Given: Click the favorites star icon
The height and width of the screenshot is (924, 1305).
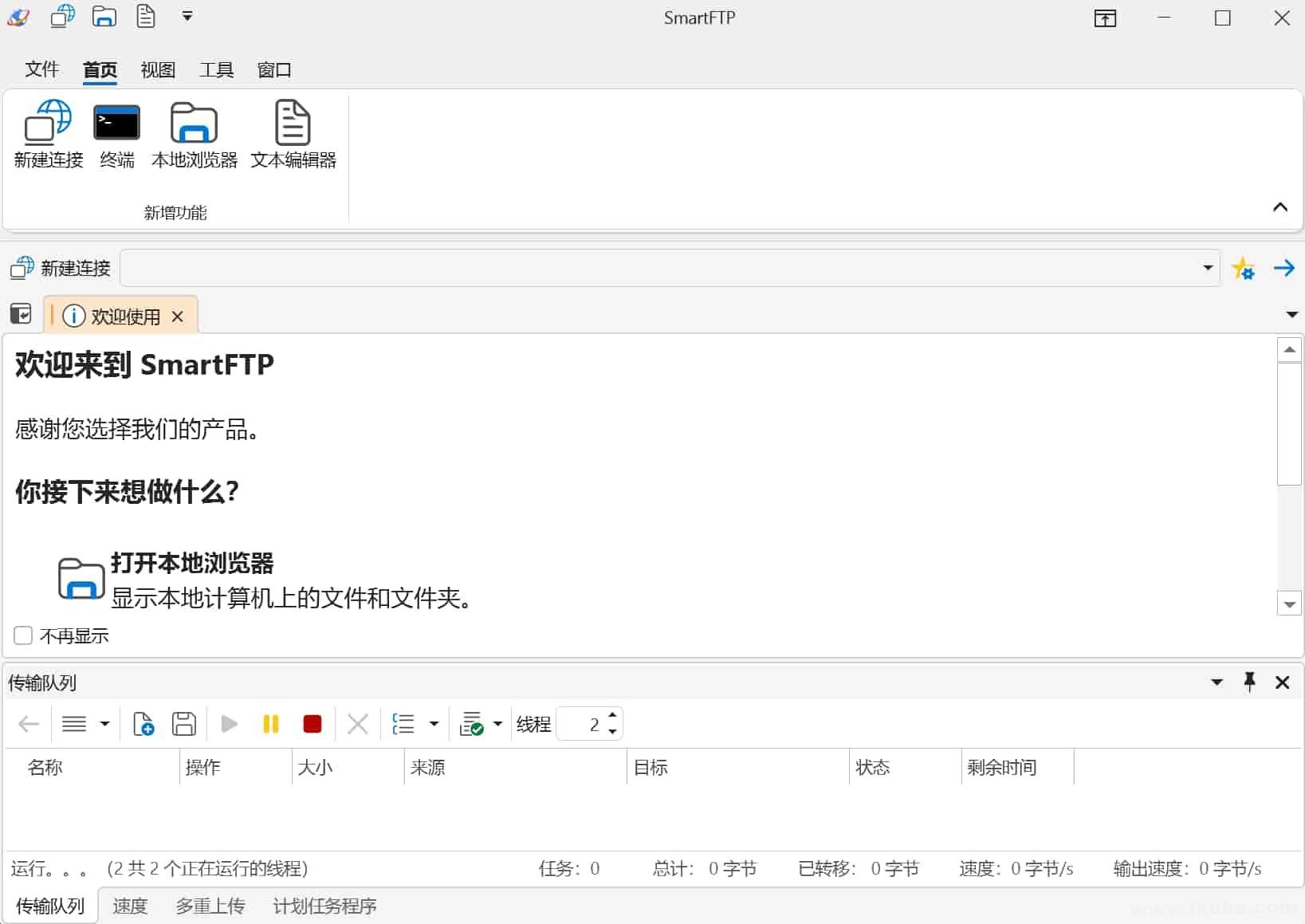Looking at the screenshot, I should [x=1244, y=268].
